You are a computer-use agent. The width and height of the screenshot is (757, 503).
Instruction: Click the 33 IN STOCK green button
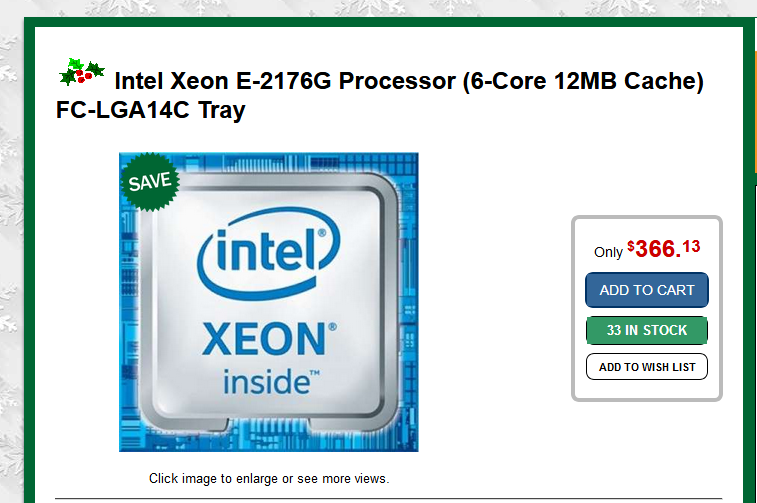click(647, 330)
